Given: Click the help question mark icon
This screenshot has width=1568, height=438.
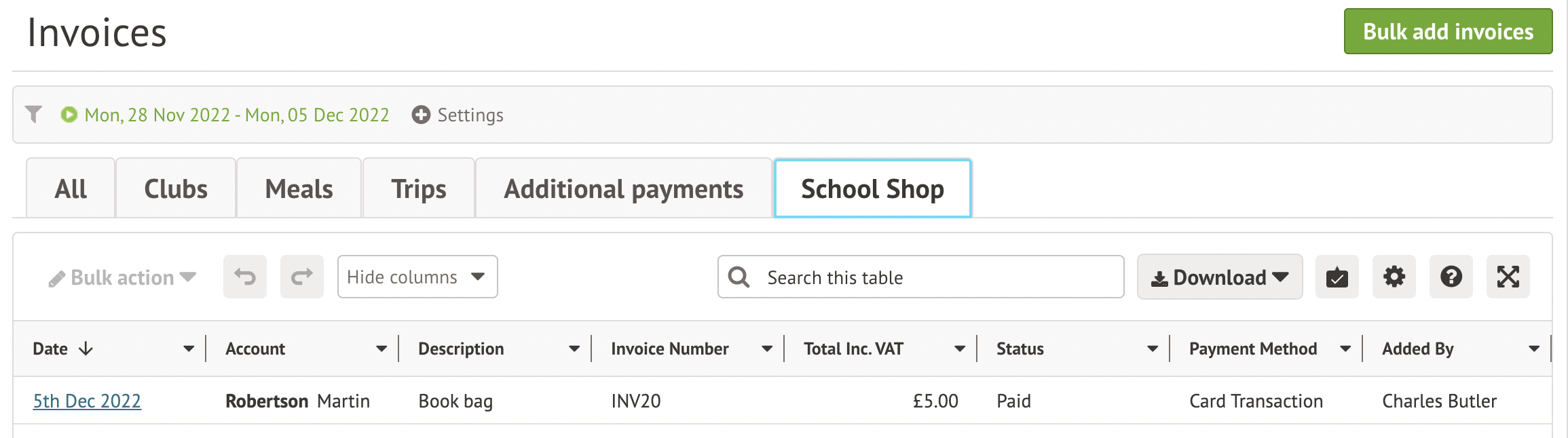Looking at the screenshot, I should click(1451, 277).
